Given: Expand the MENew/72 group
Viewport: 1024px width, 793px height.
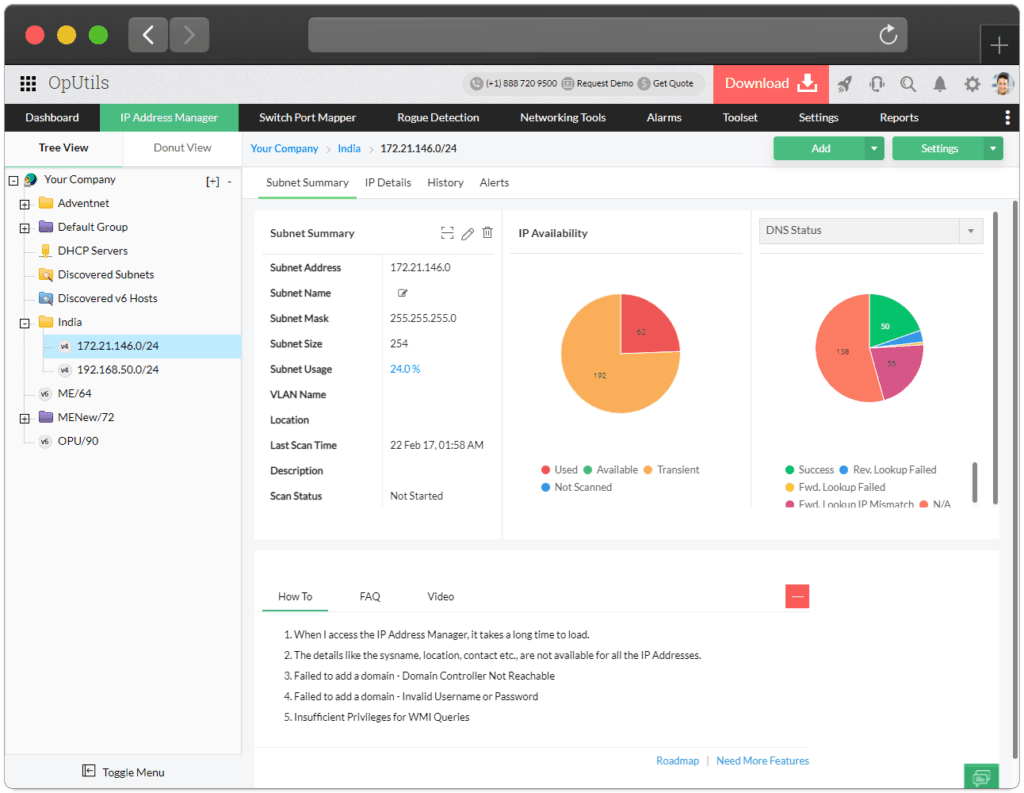Looking at the screenshot, I should click(x=24, y=419).
